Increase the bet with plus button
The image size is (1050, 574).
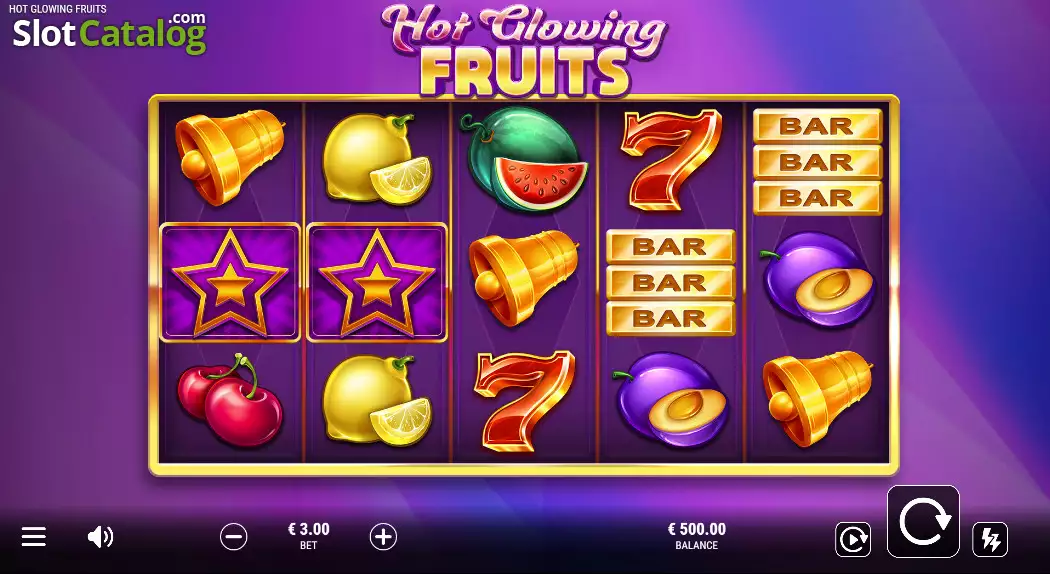click(x=383, y=536)
